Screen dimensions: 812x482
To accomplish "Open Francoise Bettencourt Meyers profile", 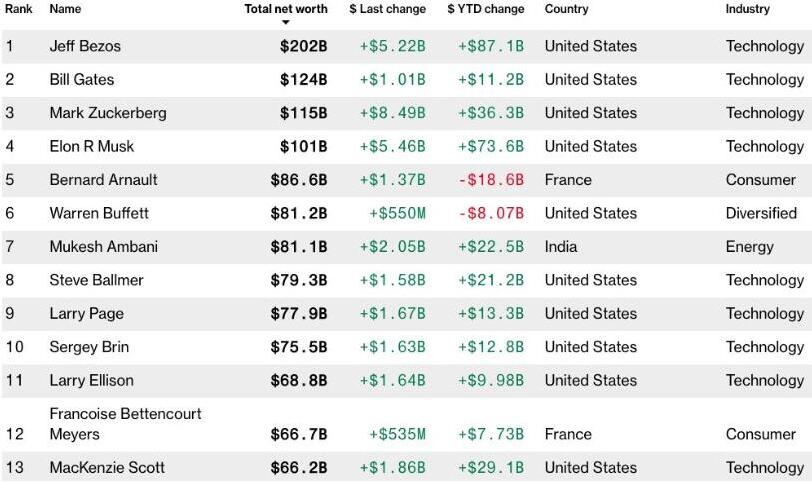I will click(125, 424).
